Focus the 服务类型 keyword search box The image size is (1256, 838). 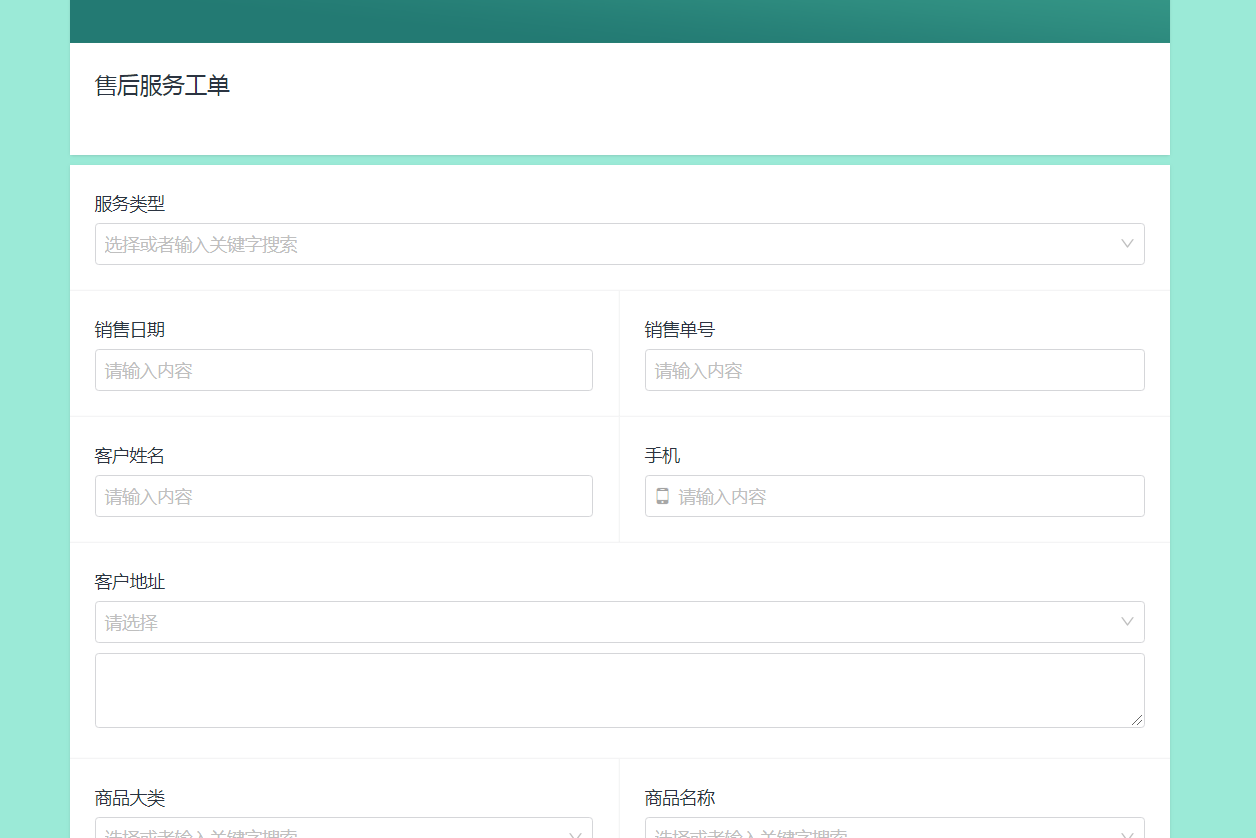(620, 244)
